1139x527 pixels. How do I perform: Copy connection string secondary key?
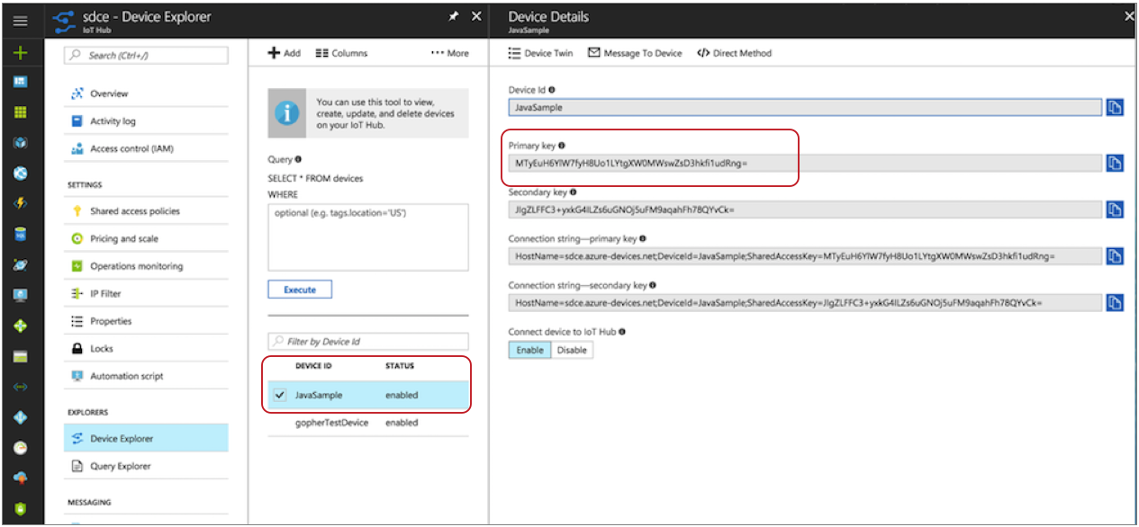(x=1115, y=303)
